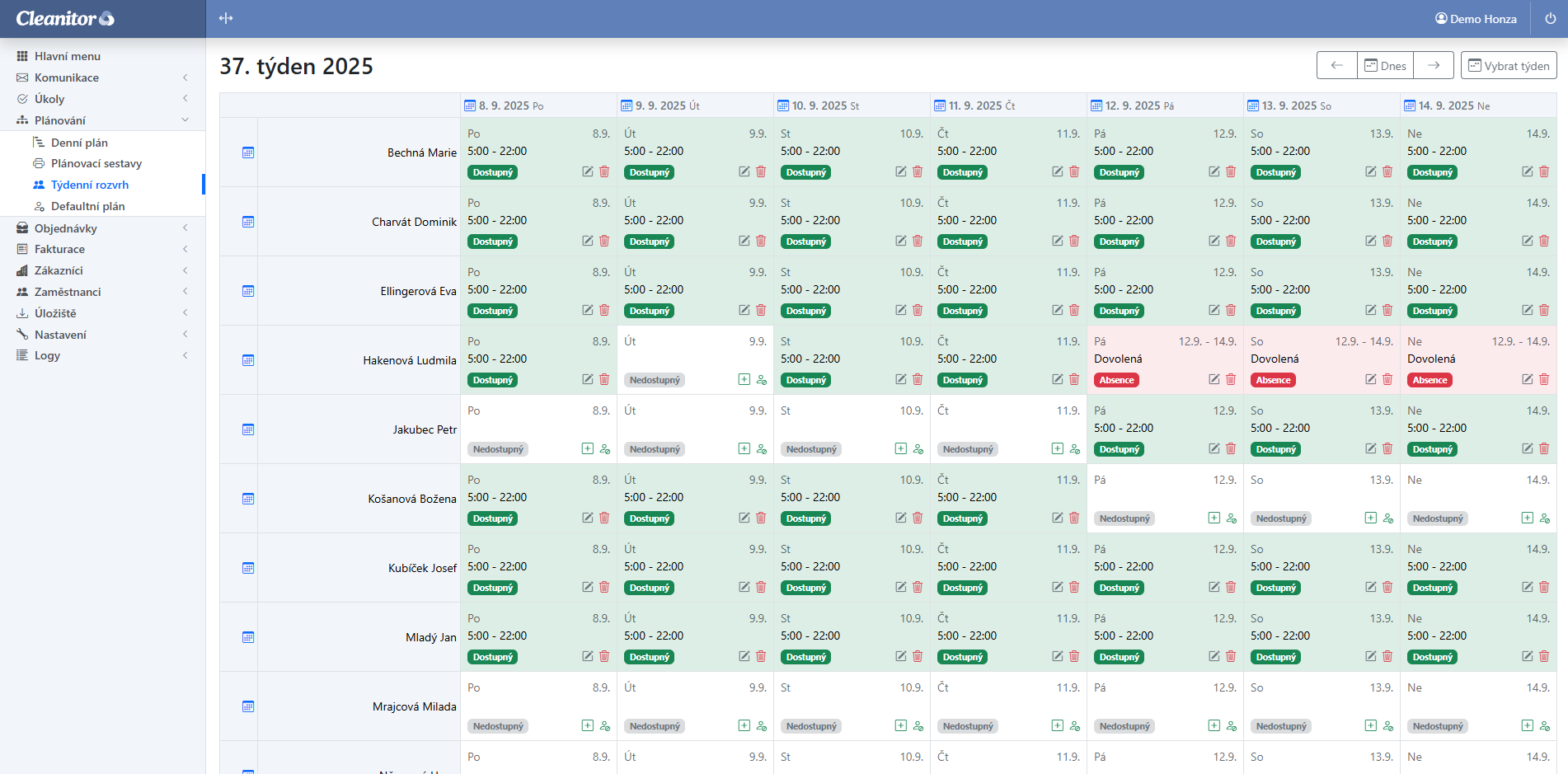Collapse sidebar using the top toggle icon

(x=226, y=18)
